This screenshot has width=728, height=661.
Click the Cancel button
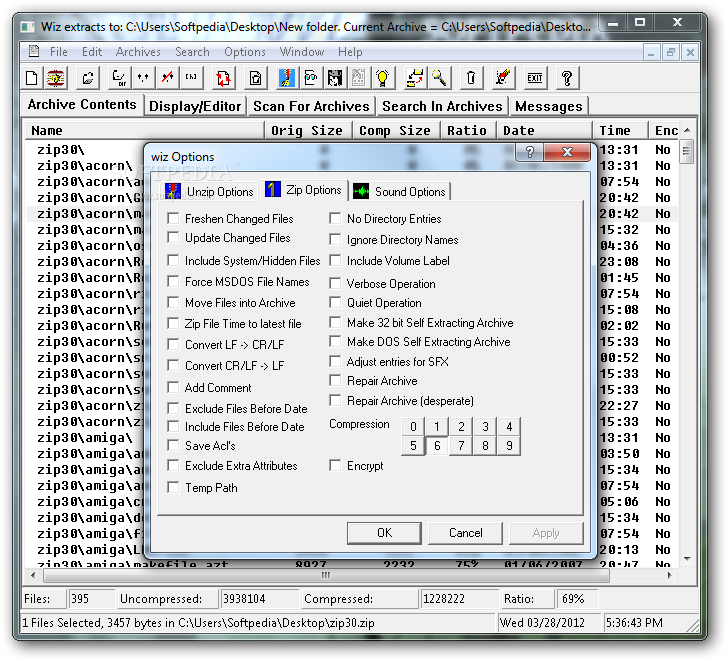point(465,532)
